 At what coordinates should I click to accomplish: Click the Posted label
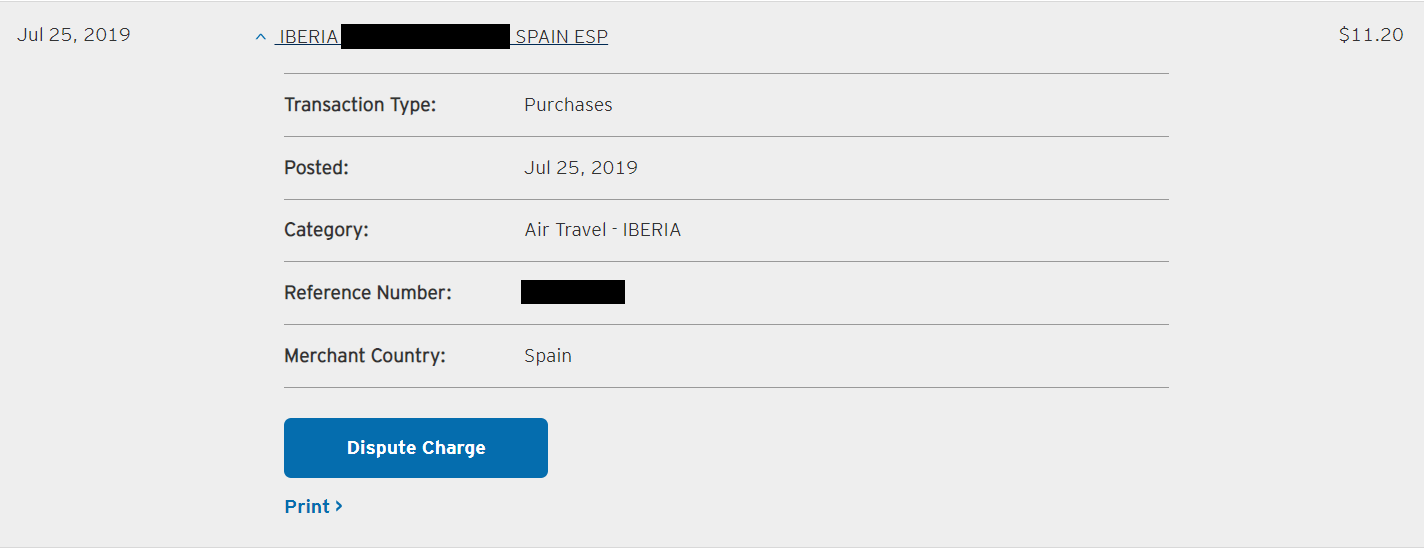316,168
